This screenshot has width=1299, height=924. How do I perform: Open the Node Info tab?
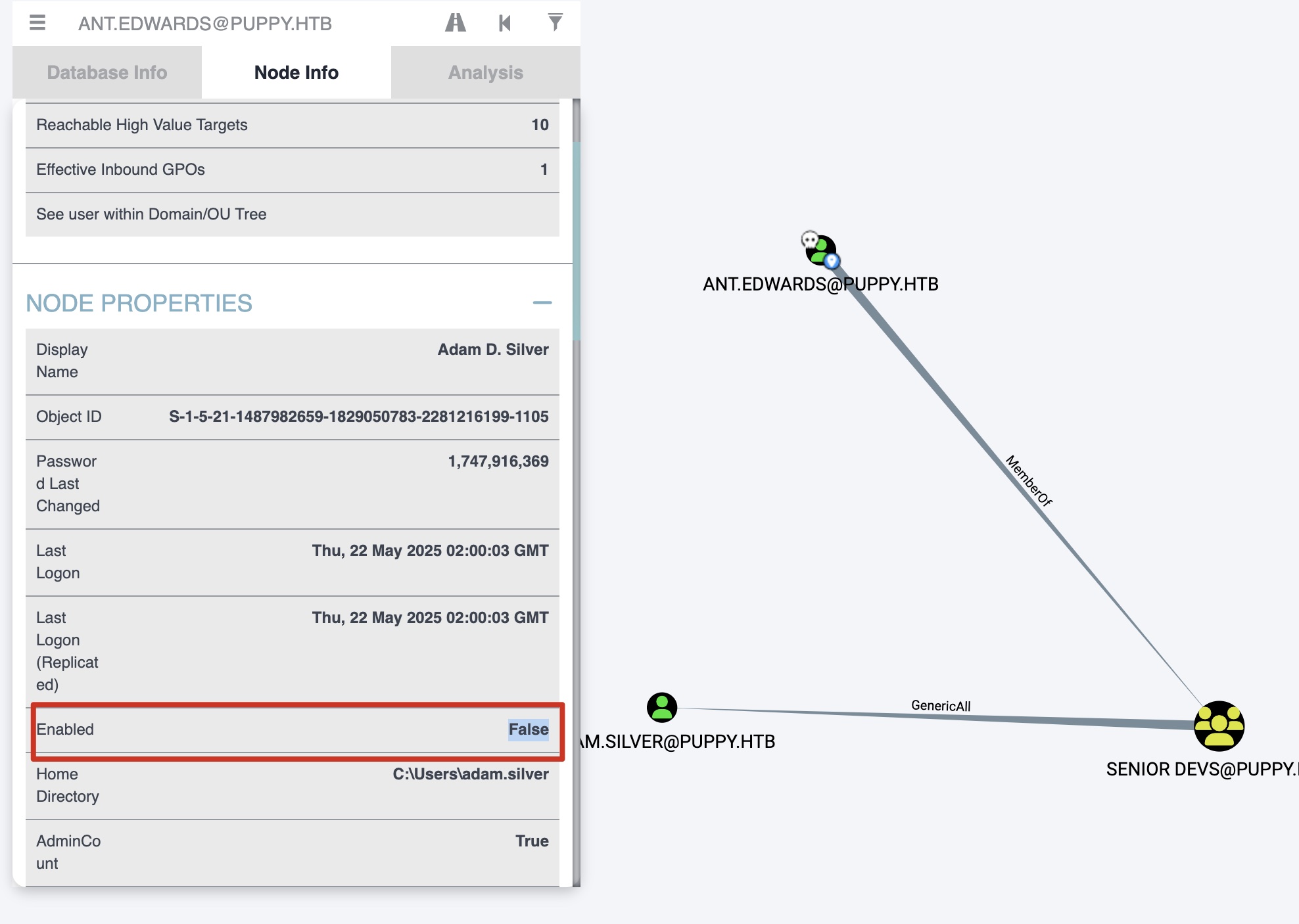(x=296, y=72)
